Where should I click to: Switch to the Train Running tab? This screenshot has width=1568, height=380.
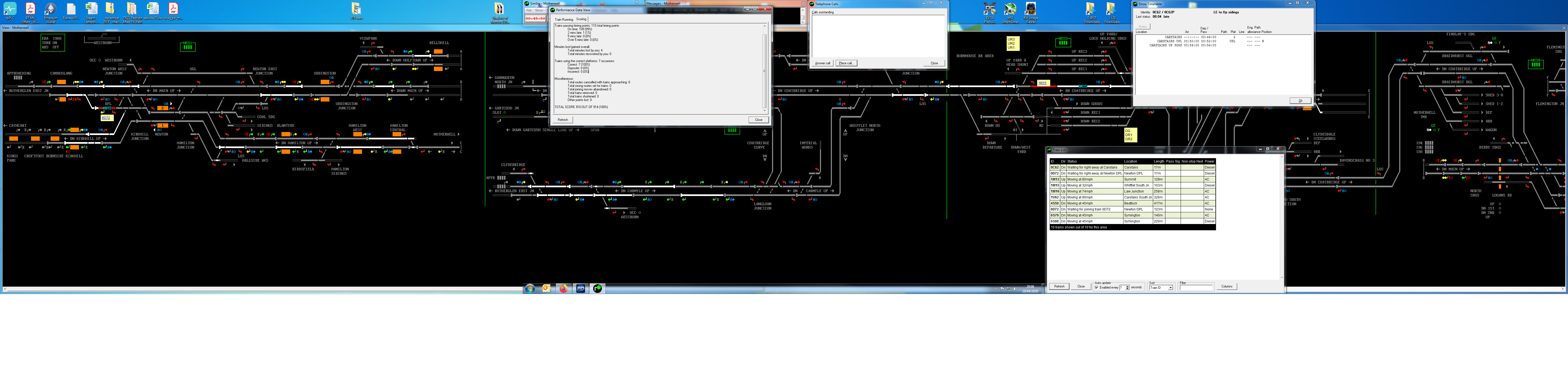[x=564, y=20]
